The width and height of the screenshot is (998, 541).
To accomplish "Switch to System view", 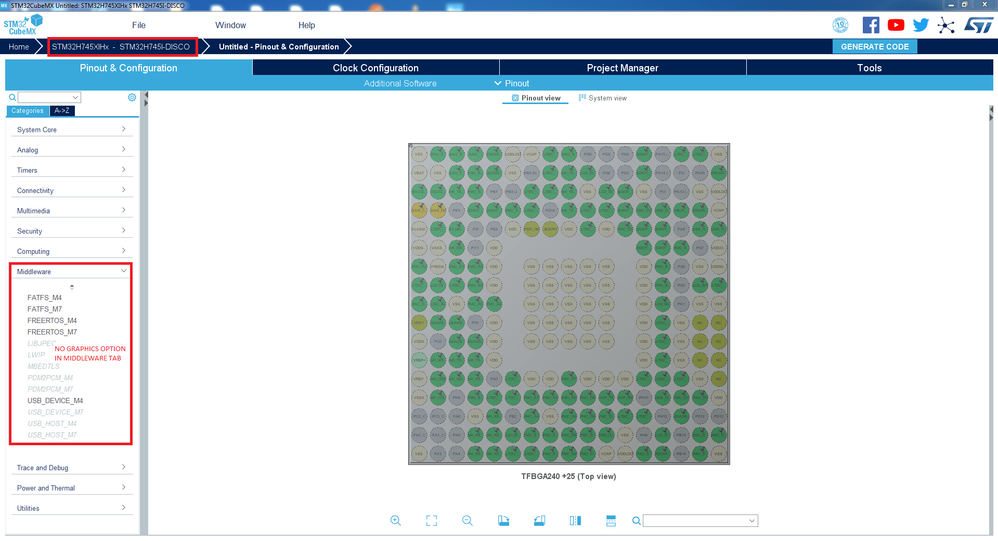I will (603, 98).
